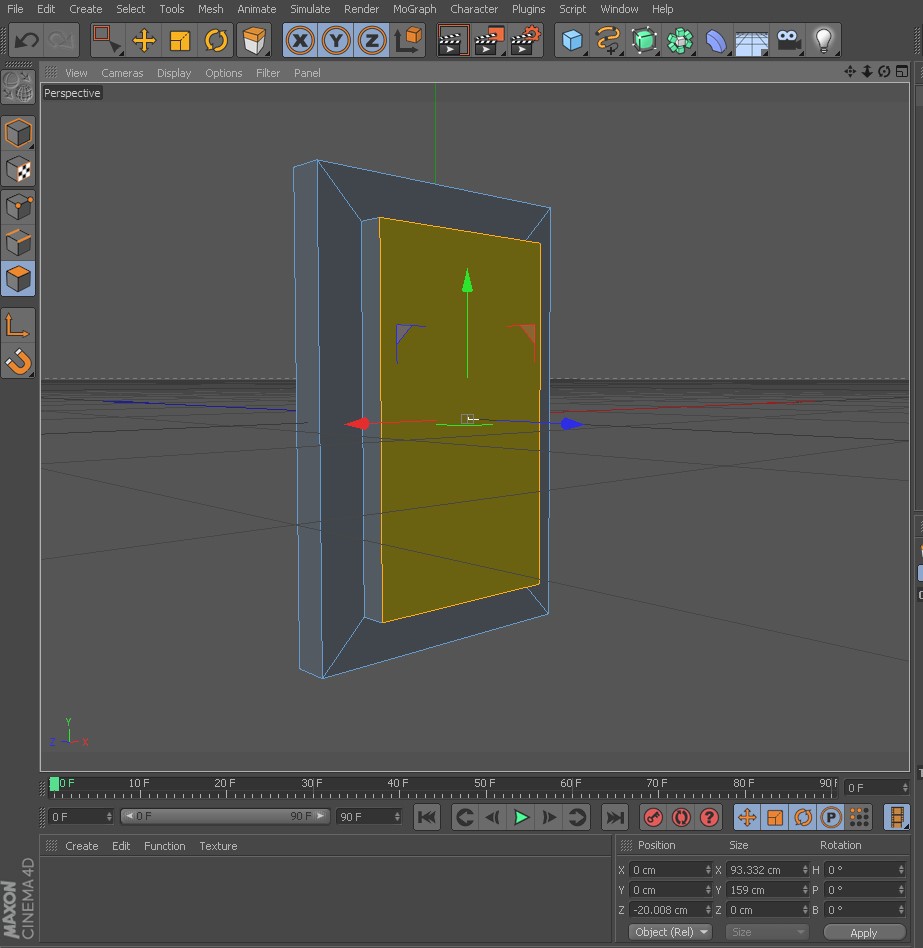Click the Make Editable icon
923x948 pixels.
click(x=18, y=87)
